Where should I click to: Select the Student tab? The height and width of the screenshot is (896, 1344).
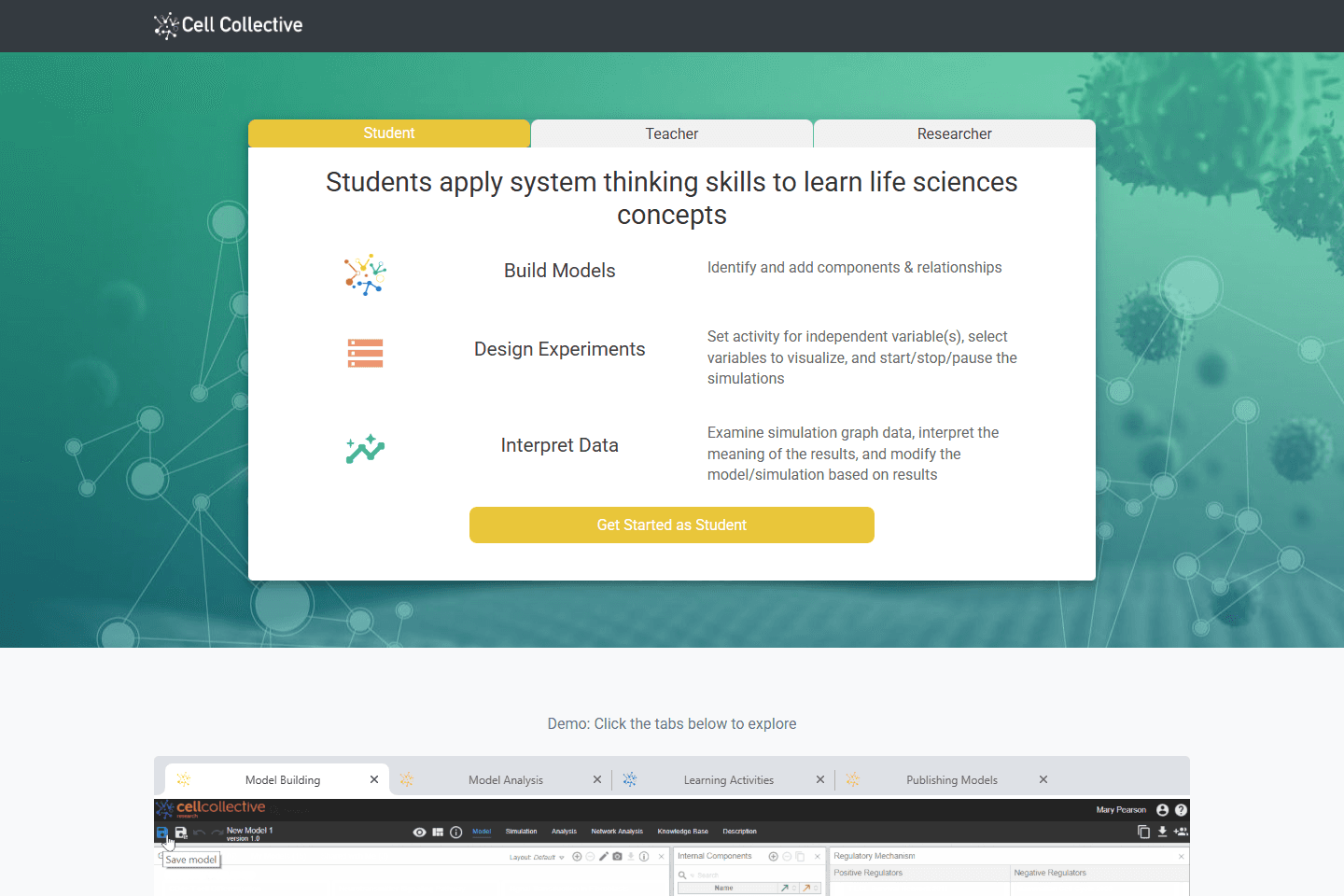389,133
